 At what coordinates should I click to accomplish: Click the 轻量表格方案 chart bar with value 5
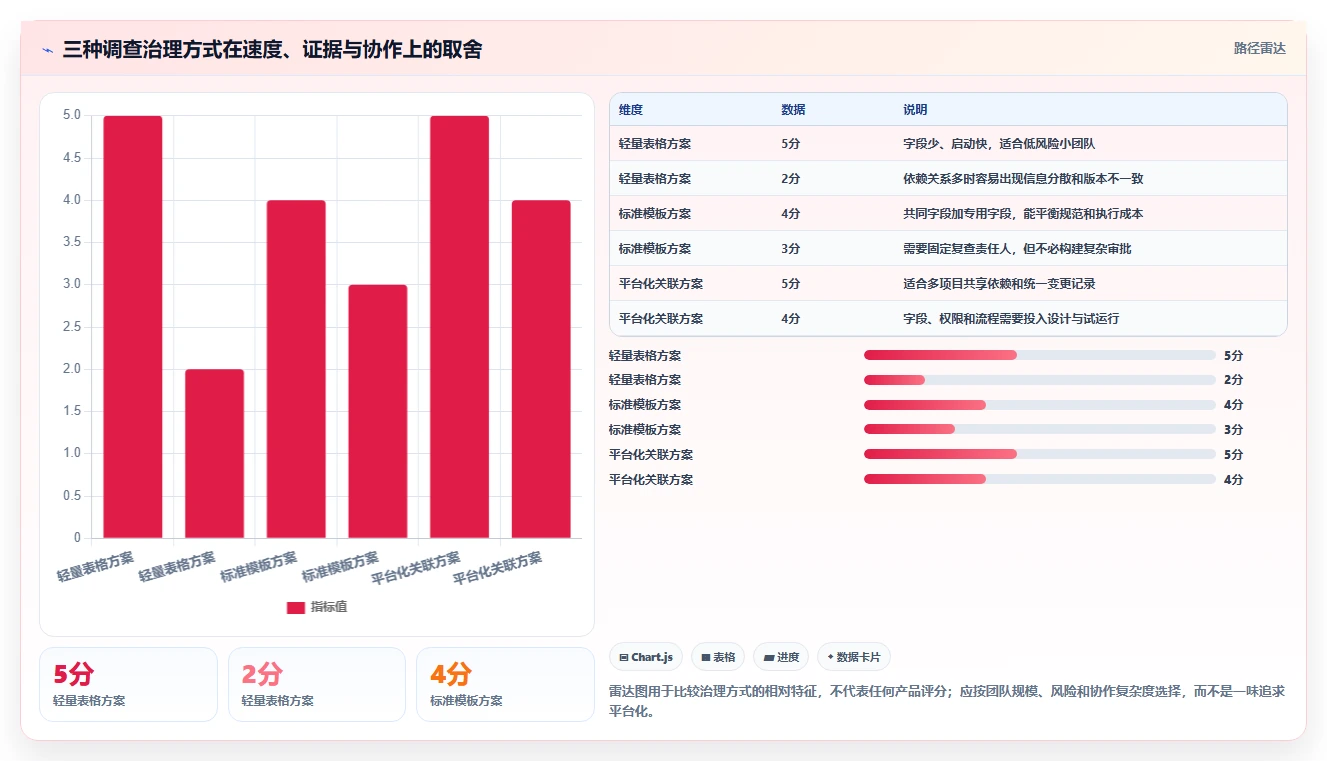133,327
